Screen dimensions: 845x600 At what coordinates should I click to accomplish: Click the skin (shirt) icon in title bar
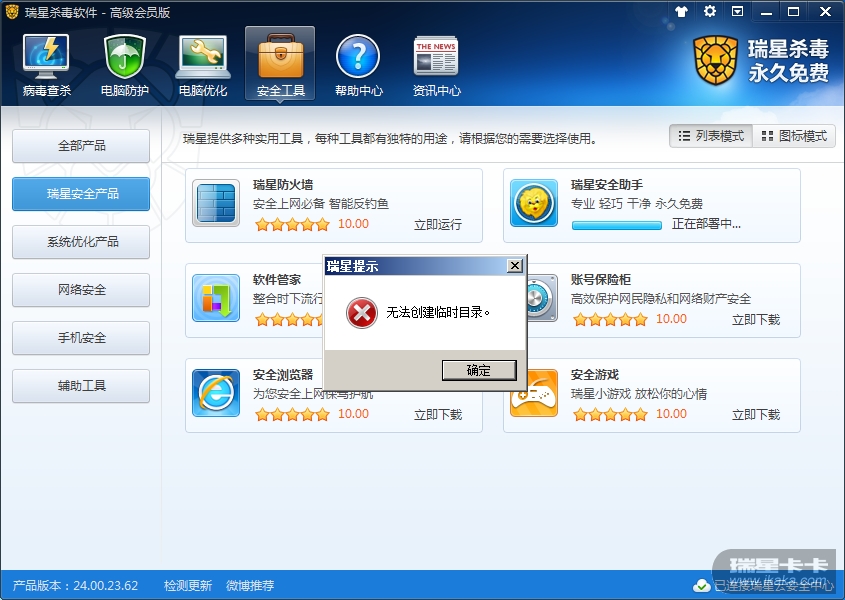681,11
